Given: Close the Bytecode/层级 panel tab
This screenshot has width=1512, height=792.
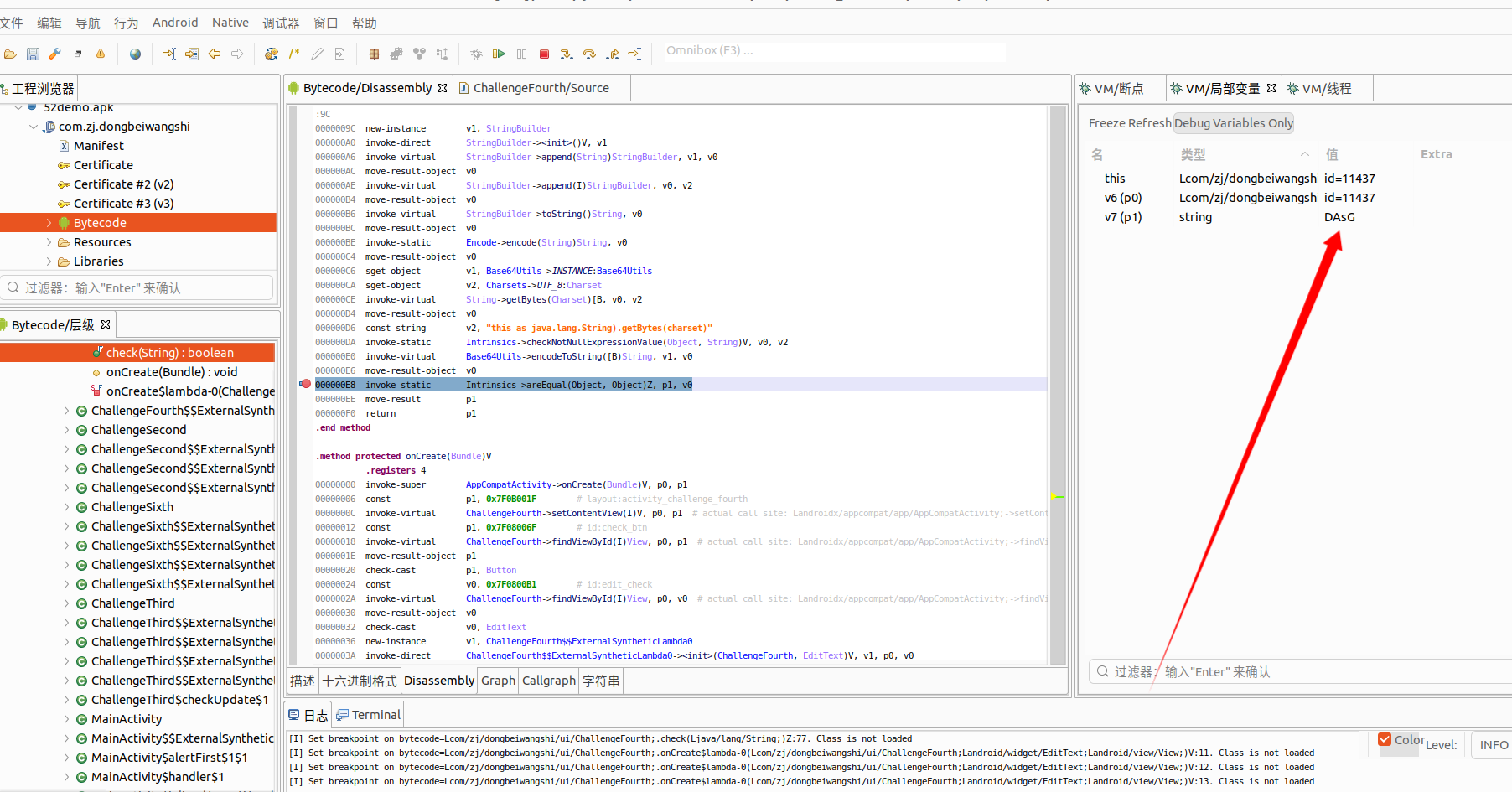Looking at the screenshot, I should 106,324.
